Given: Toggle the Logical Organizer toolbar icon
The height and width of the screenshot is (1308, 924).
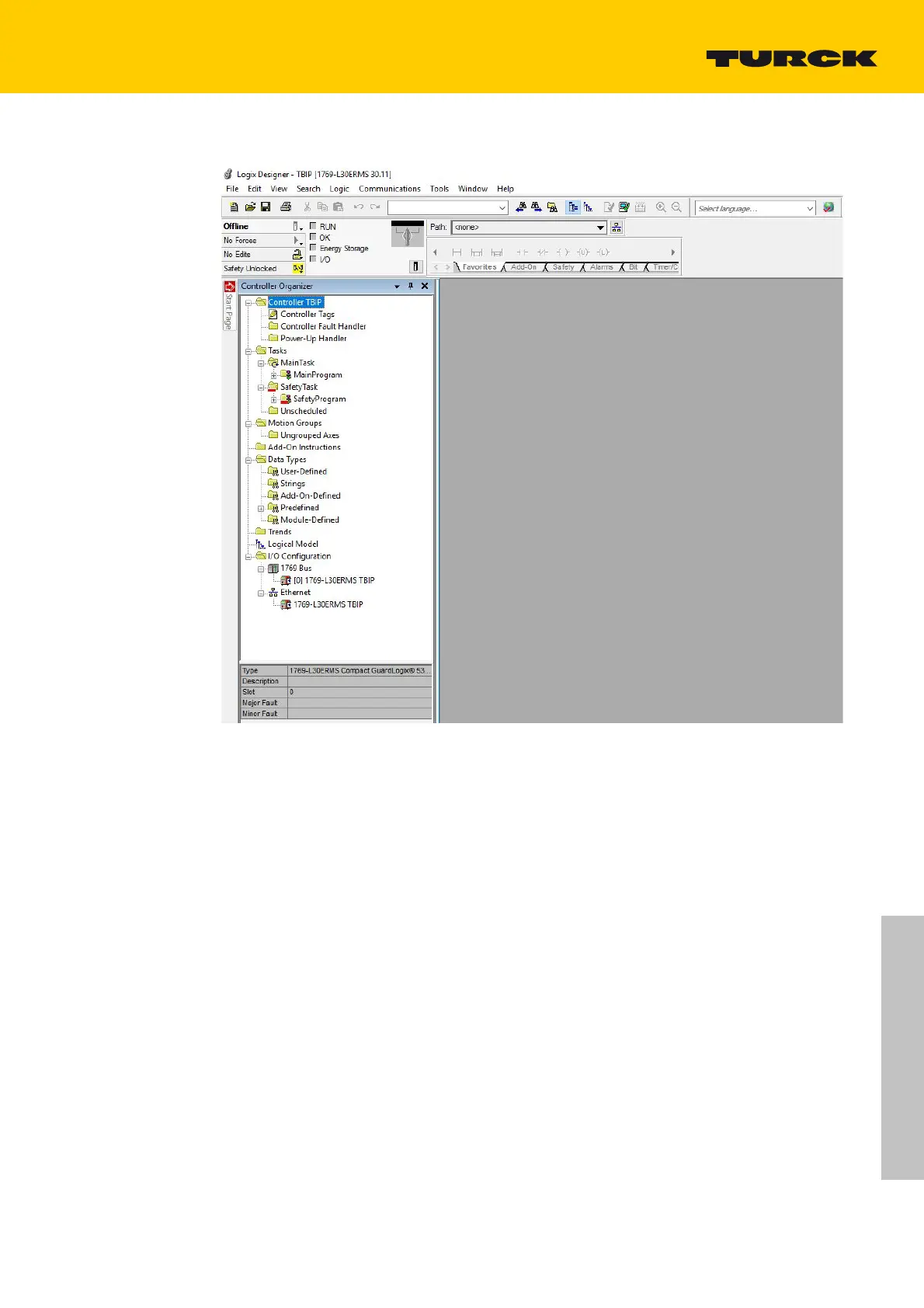Looking at the screenshot, I should (x=589, y=207).
